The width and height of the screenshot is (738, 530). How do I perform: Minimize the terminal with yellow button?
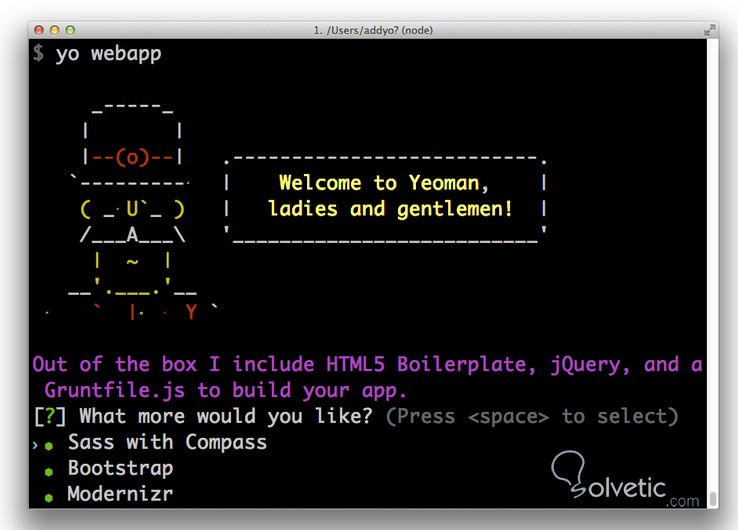[x=55, y=30]
